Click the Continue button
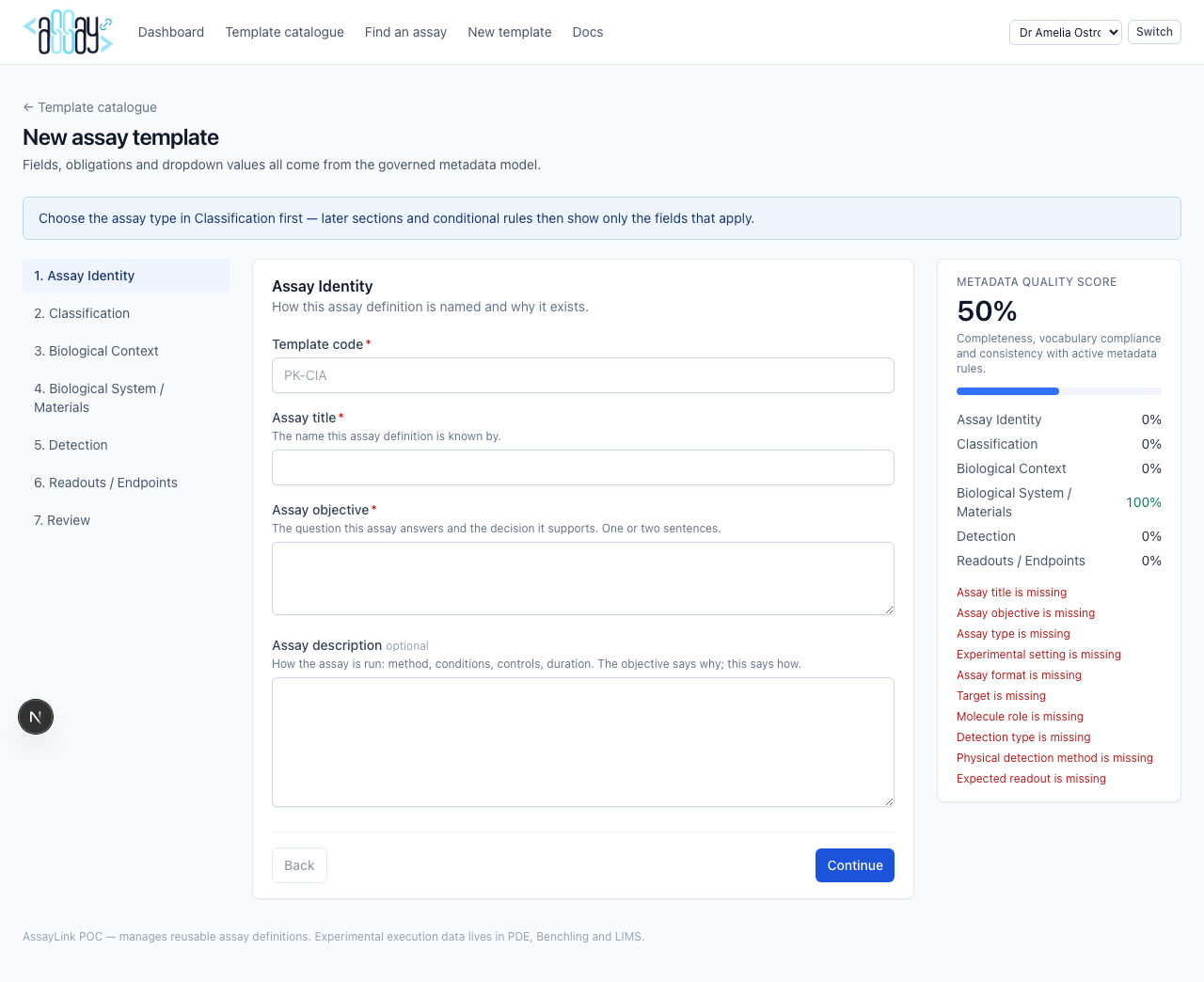This screenshot has width=1204, height=982. 855,865
